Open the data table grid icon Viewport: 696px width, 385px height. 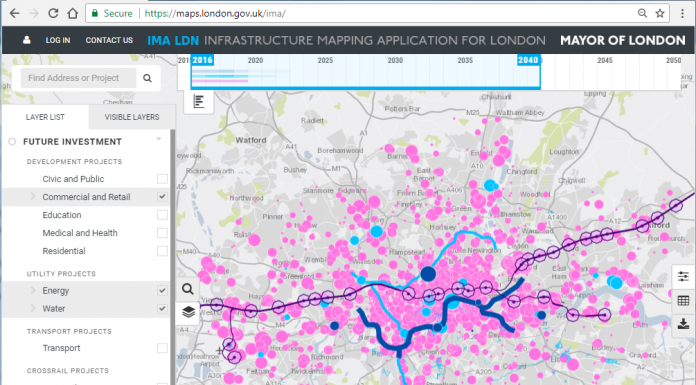683,301
